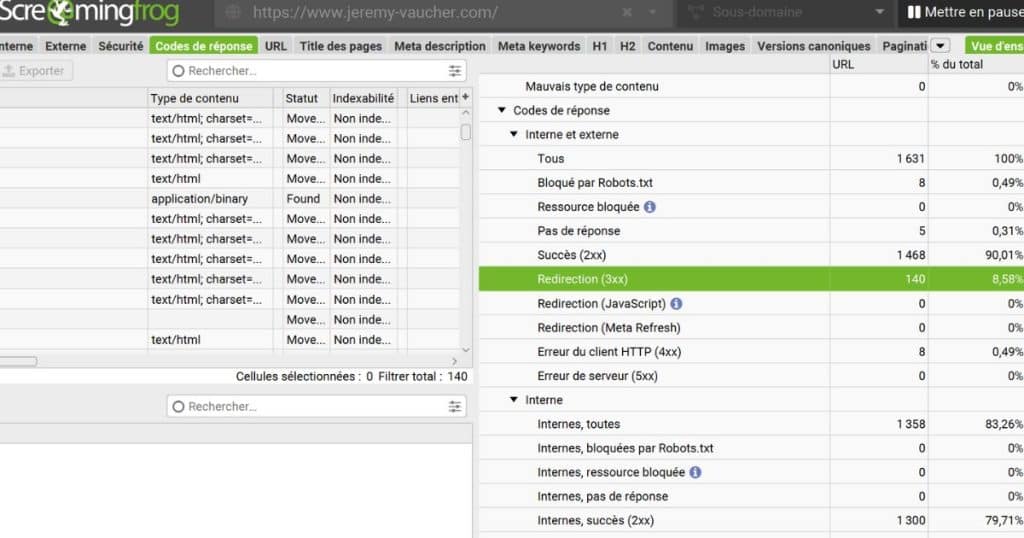Collapse the Interne group

click(x=514, y=400)
